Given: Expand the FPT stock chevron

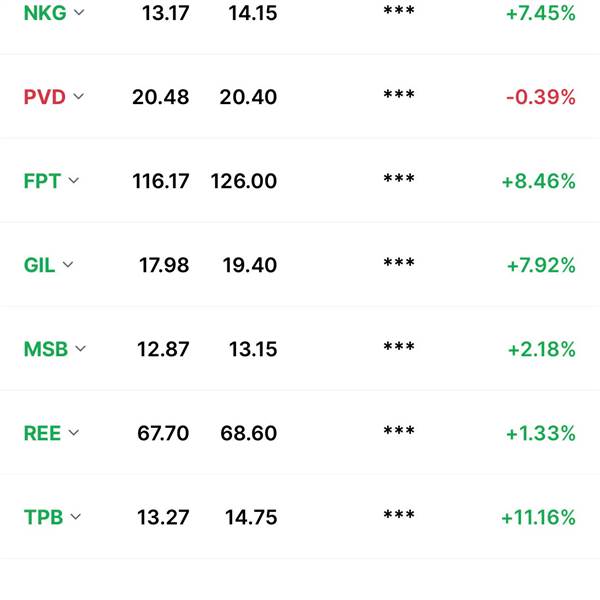Looking at the screenshot, I should point(73,181).
